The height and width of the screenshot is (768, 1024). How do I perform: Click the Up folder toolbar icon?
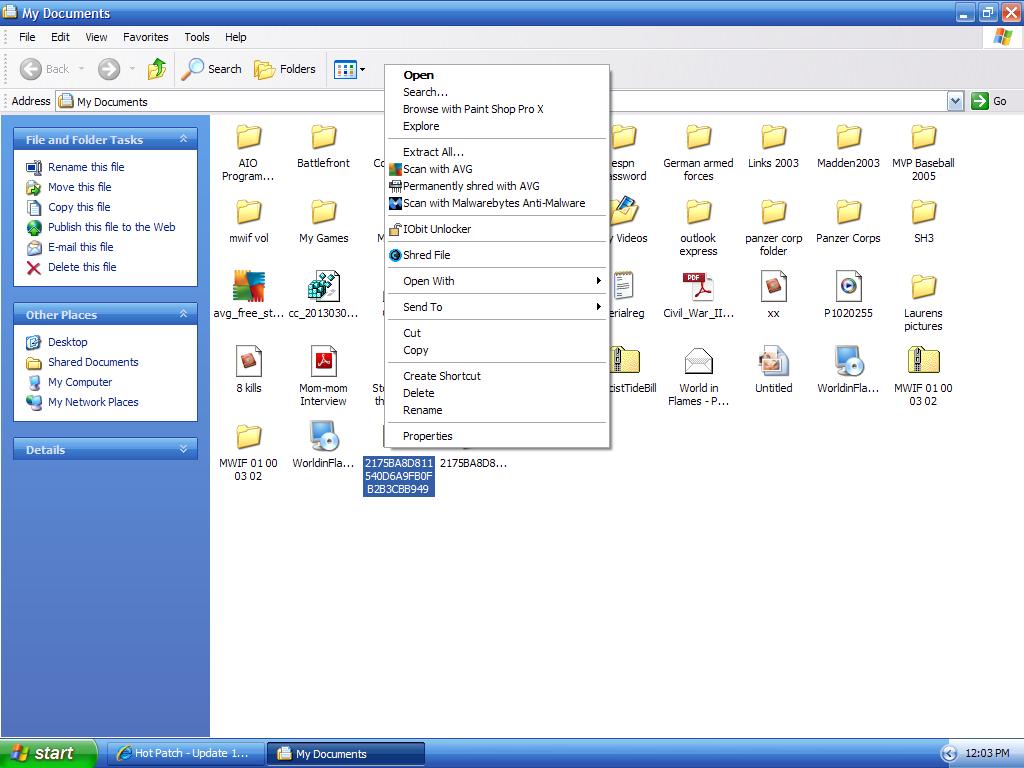click(157, 69)
